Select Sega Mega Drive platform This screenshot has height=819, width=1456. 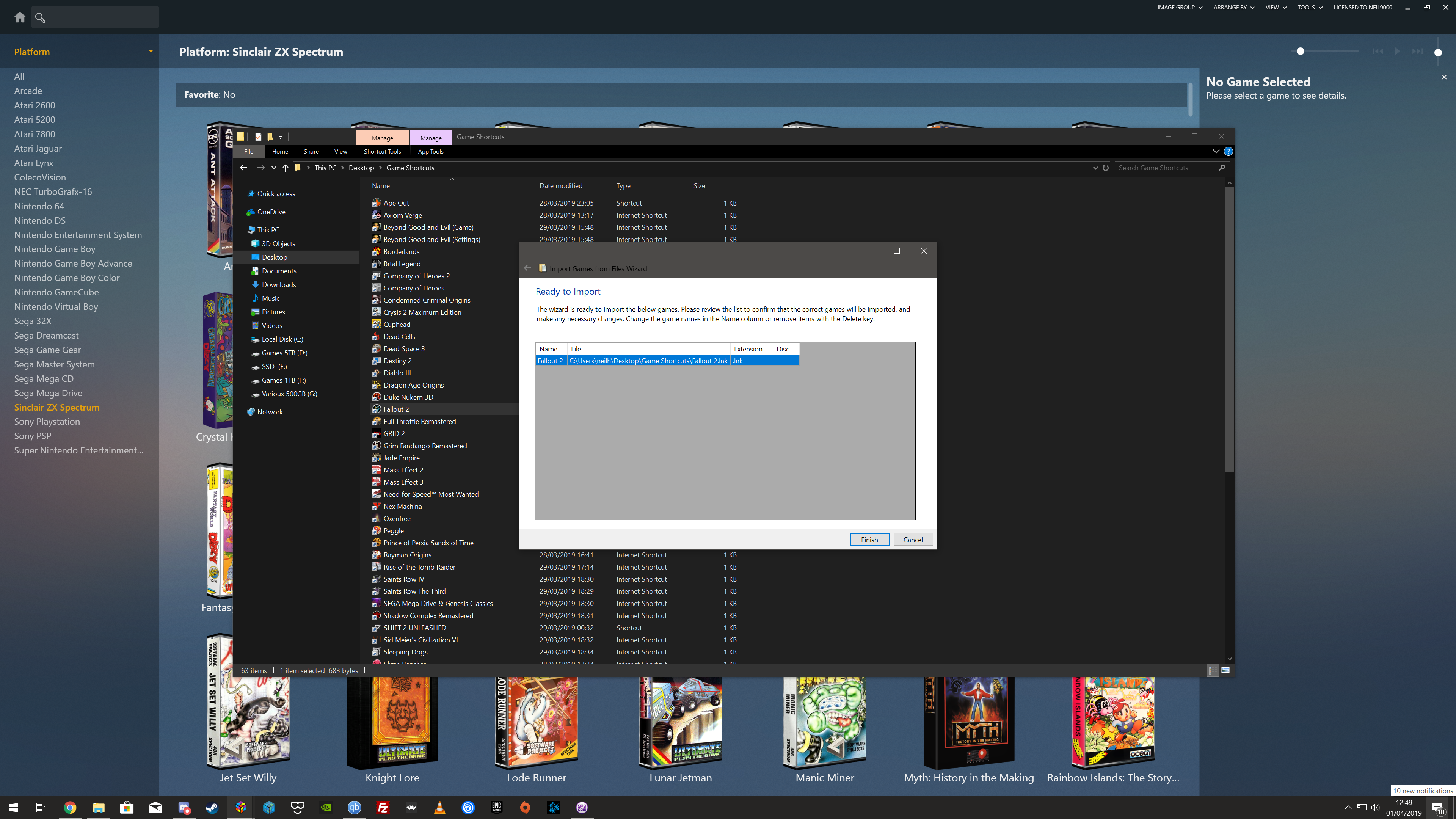48,394
